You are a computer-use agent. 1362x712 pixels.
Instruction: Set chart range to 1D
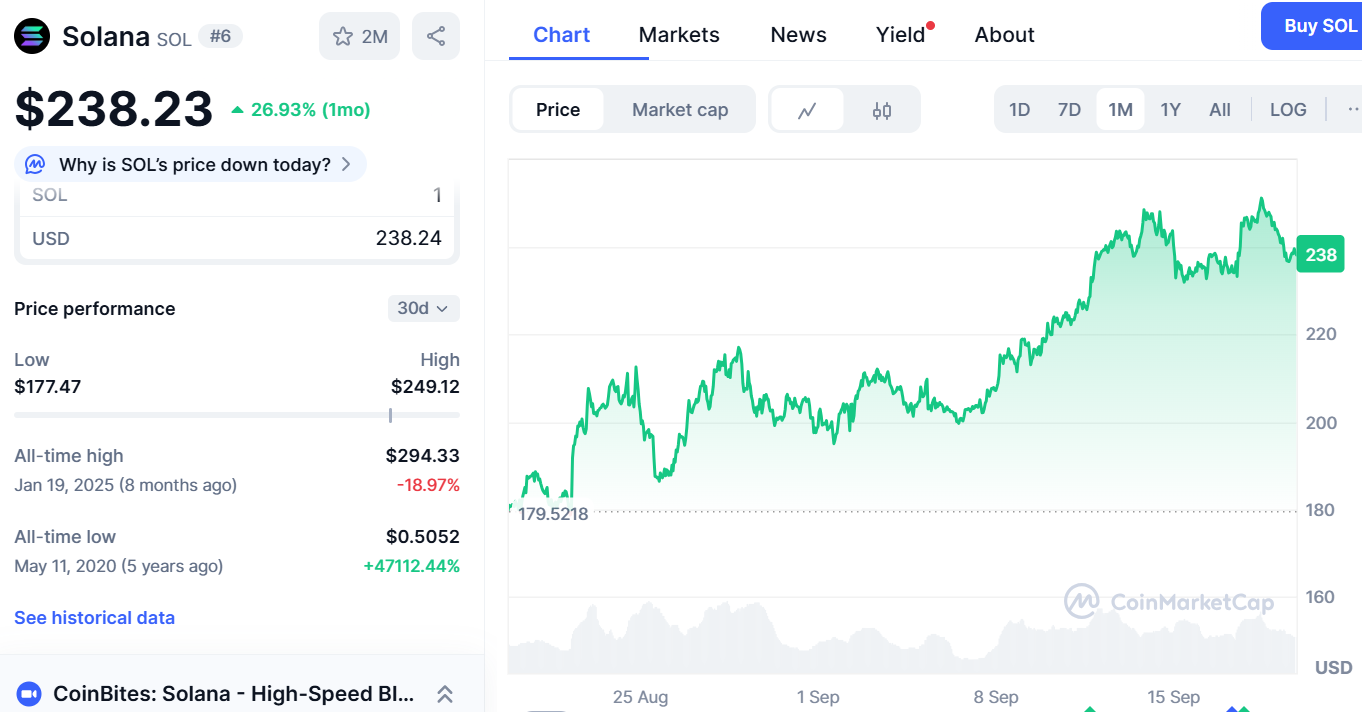(1019, 109)
